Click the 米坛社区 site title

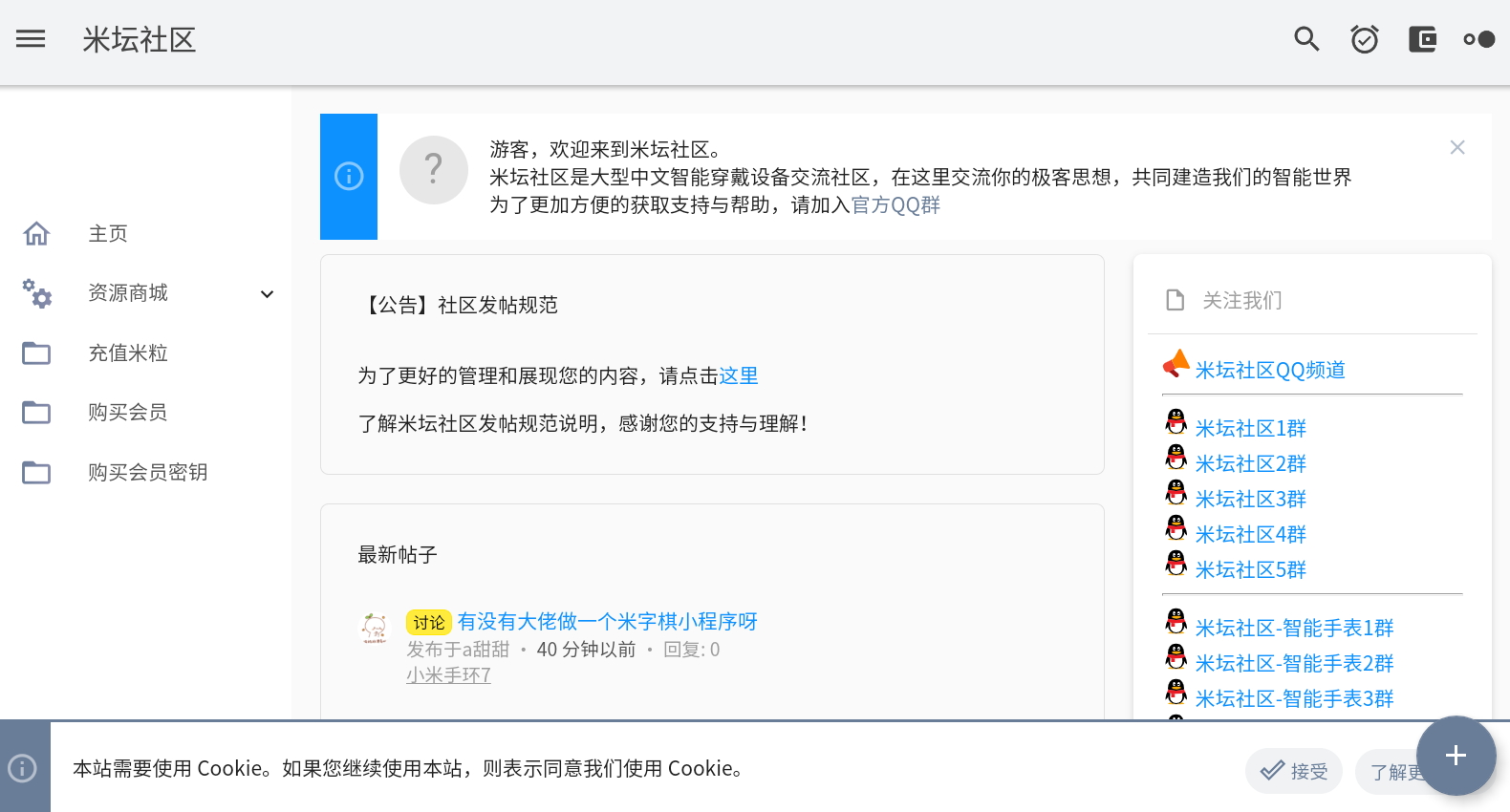pos(140,40)
